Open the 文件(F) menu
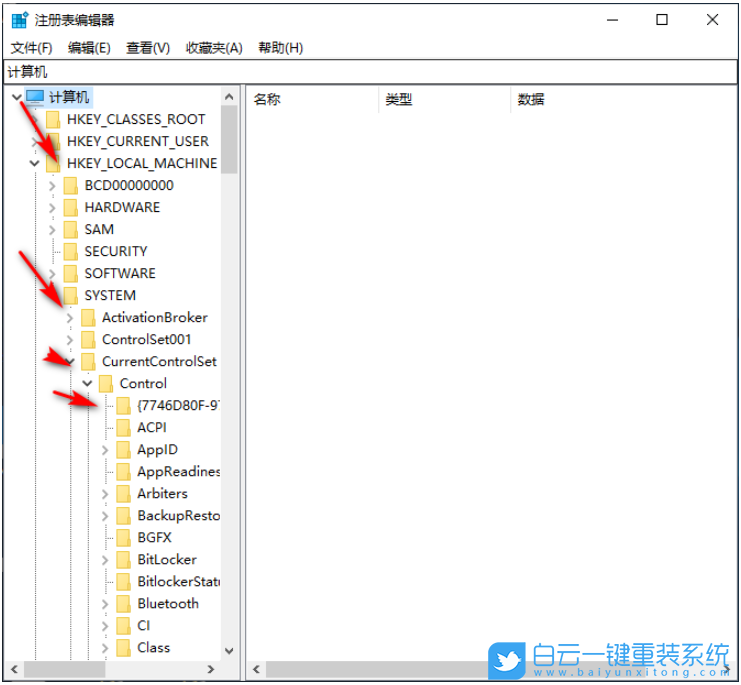The width and height of the screenshot is (741, 685). (31, 48)
